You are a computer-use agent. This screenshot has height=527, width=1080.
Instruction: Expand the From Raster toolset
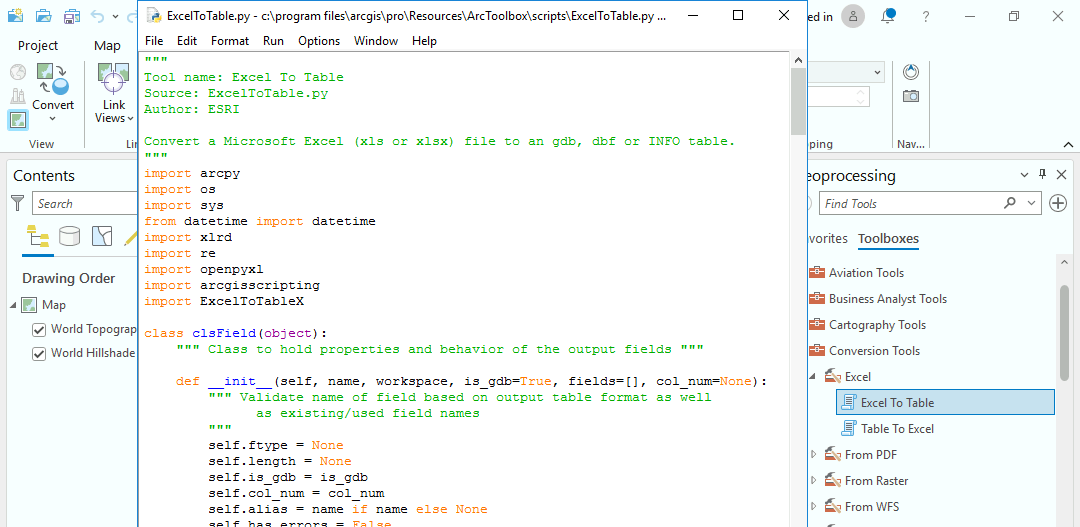pyautogui.click(x=813, y=481)
